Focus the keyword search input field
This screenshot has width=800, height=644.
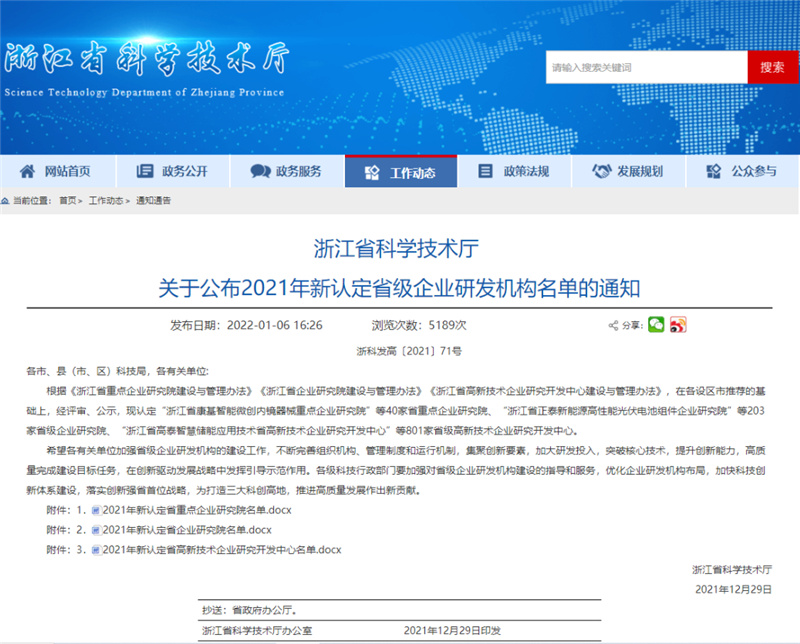click(x=646, y=67)
